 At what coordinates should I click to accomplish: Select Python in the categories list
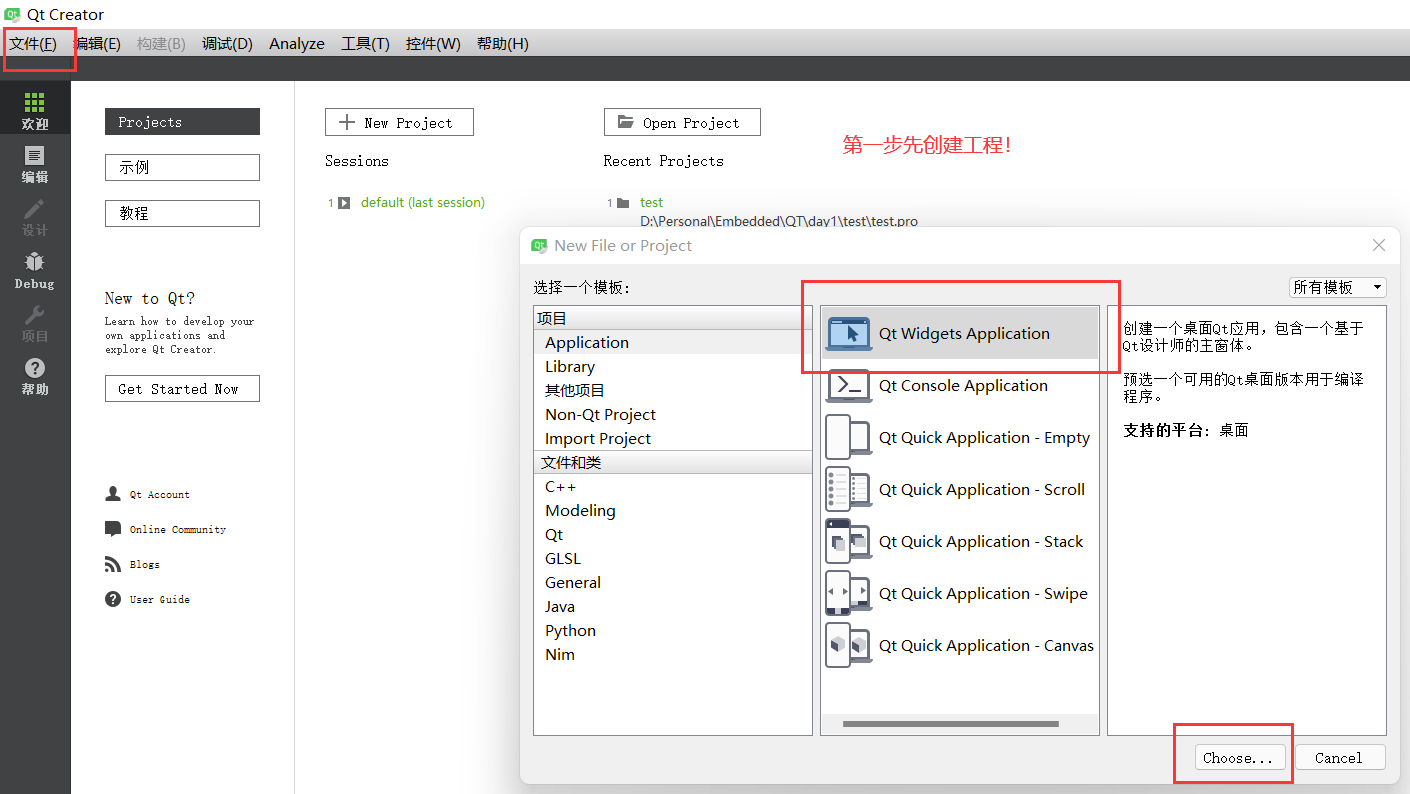(673, 631)
